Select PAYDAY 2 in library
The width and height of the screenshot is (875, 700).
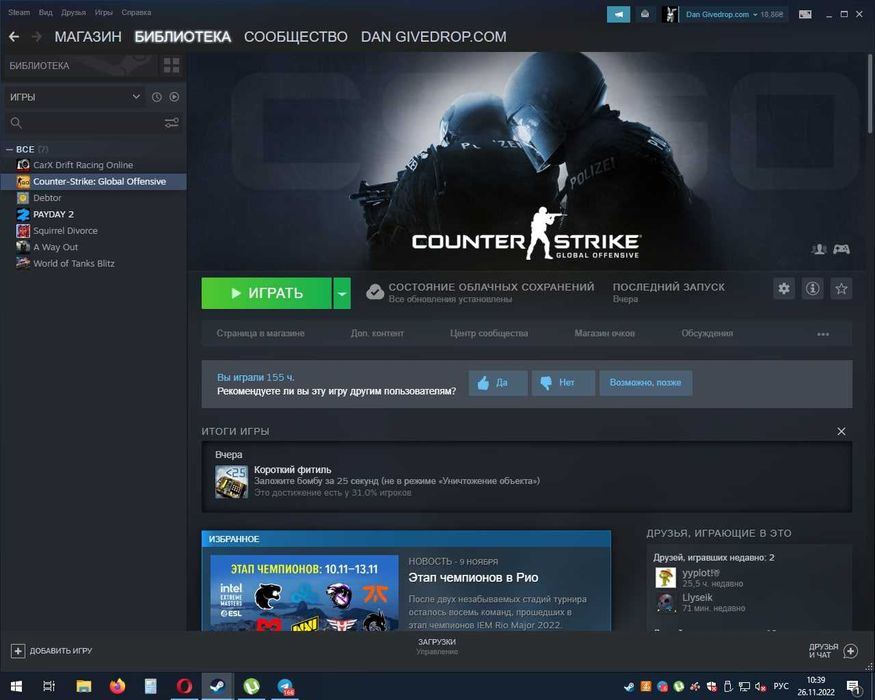point(94,214)
